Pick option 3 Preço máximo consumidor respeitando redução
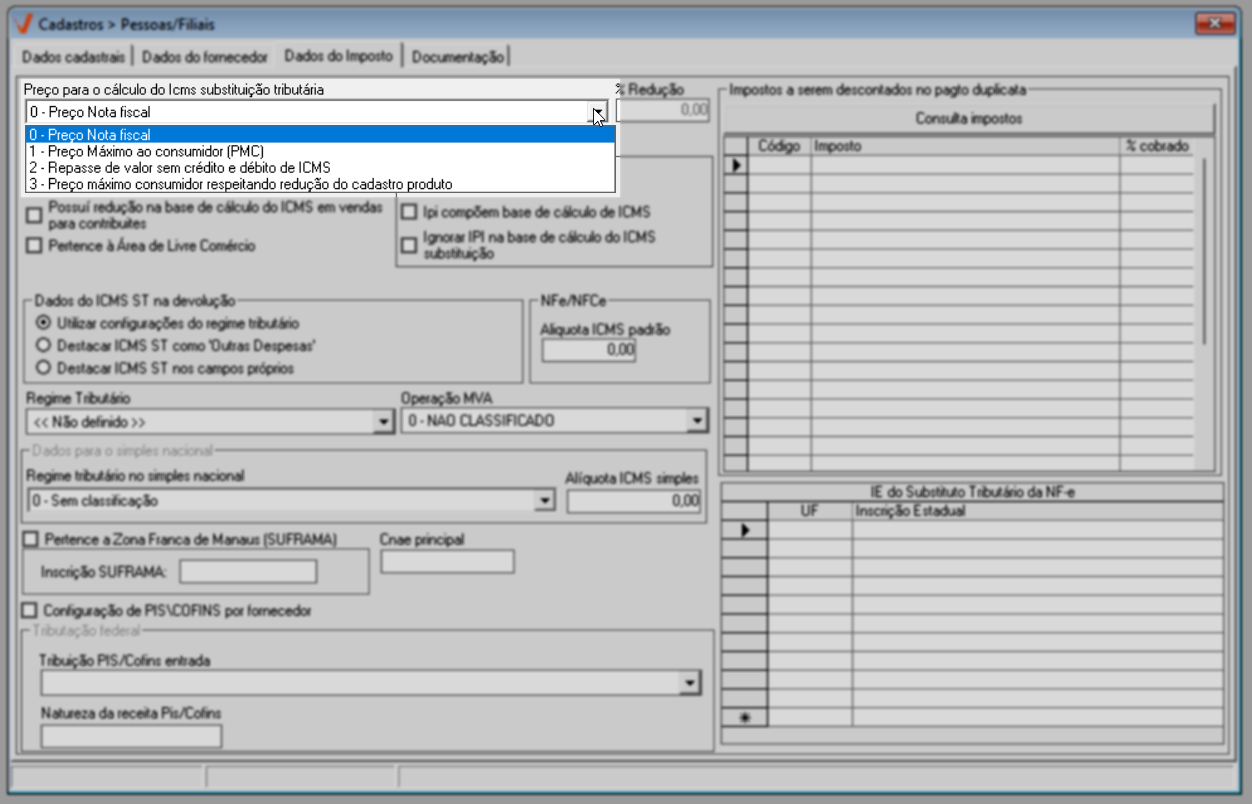Viewport: 1252px width, 804px height. click(x=240, y=184)
